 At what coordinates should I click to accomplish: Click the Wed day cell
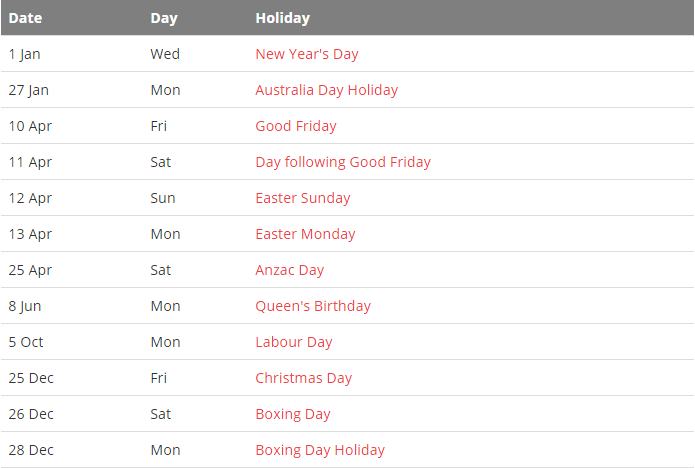165,54
